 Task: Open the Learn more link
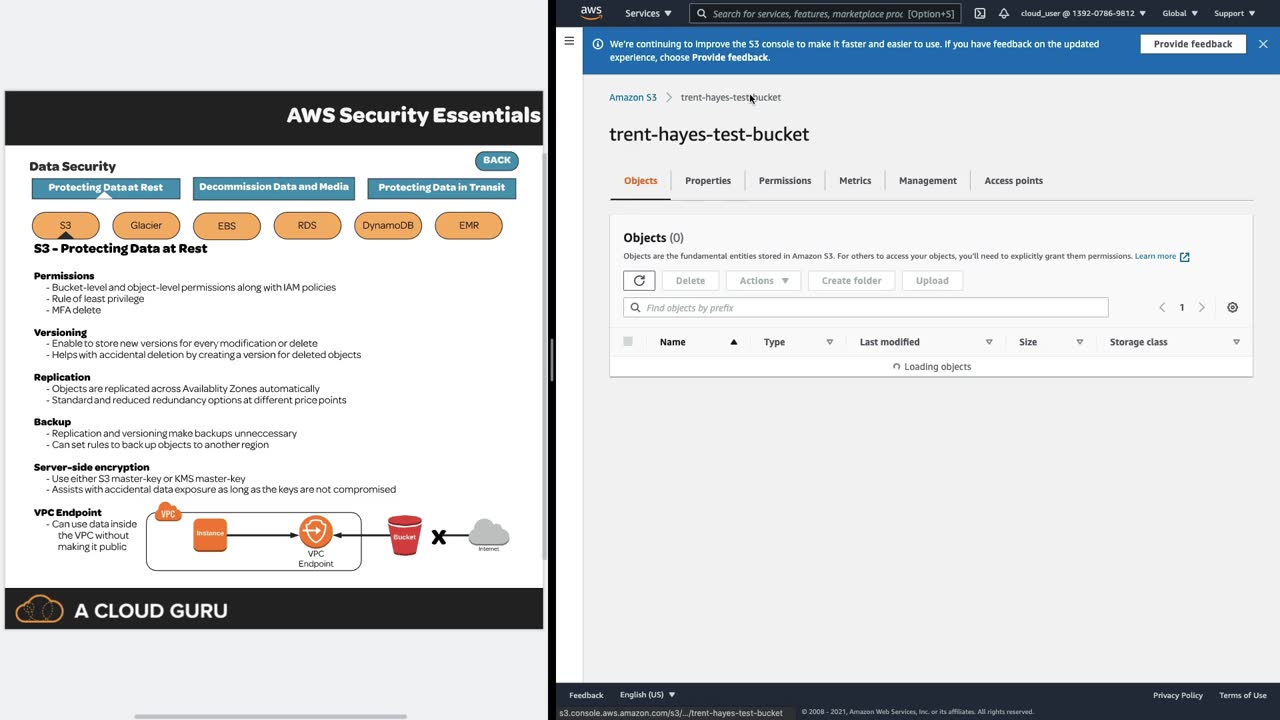pyautogui.click(x=1155, y=257)
